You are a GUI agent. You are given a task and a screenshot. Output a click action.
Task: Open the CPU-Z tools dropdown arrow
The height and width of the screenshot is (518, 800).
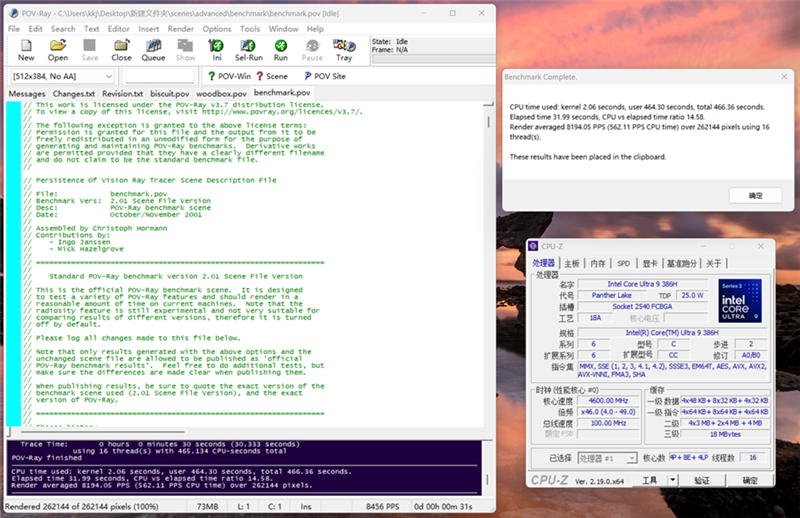point(672,480)
